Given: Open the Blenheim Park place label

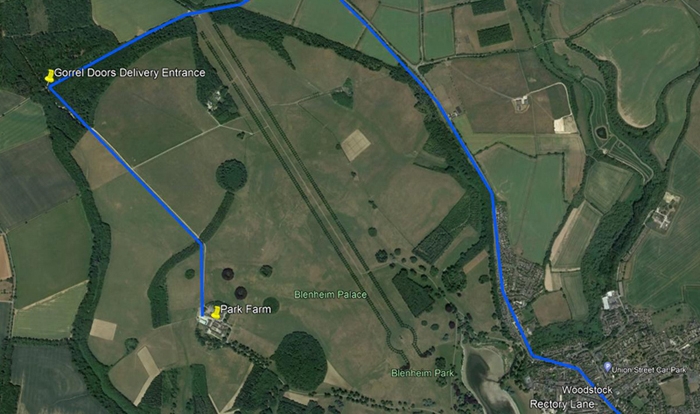Looking at the screenshot, I should tap(422, 373).
